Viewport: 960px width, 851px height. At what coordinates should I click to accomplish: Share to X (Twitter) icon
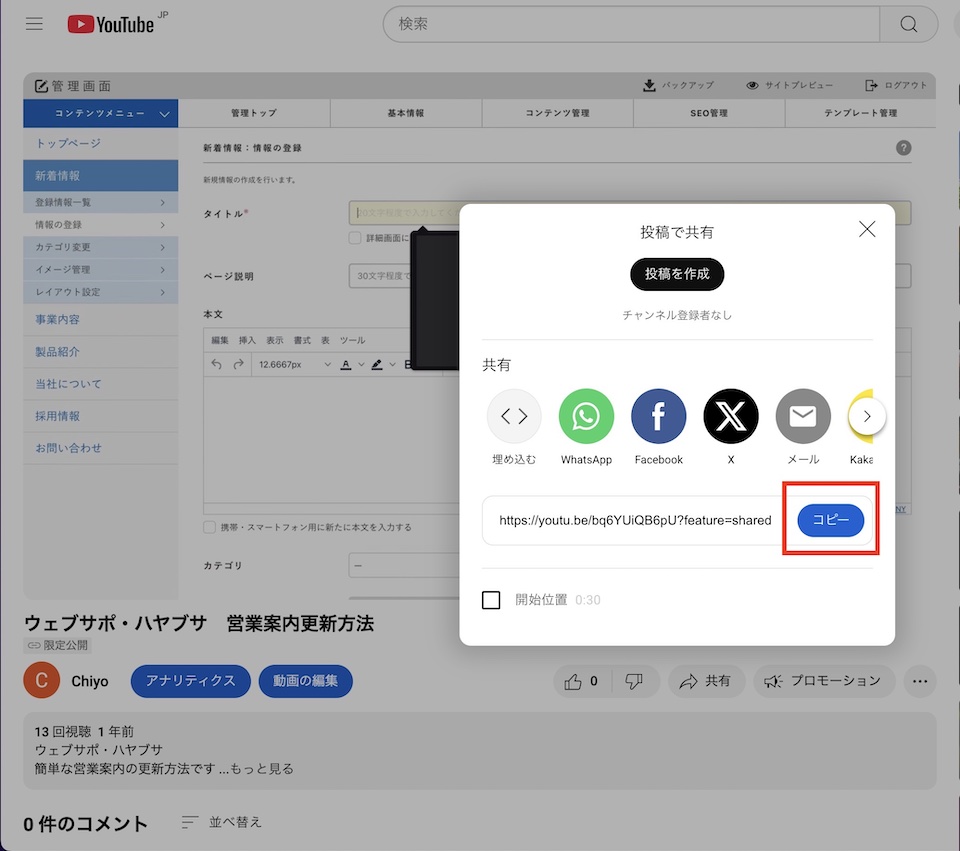click(731, 416)
